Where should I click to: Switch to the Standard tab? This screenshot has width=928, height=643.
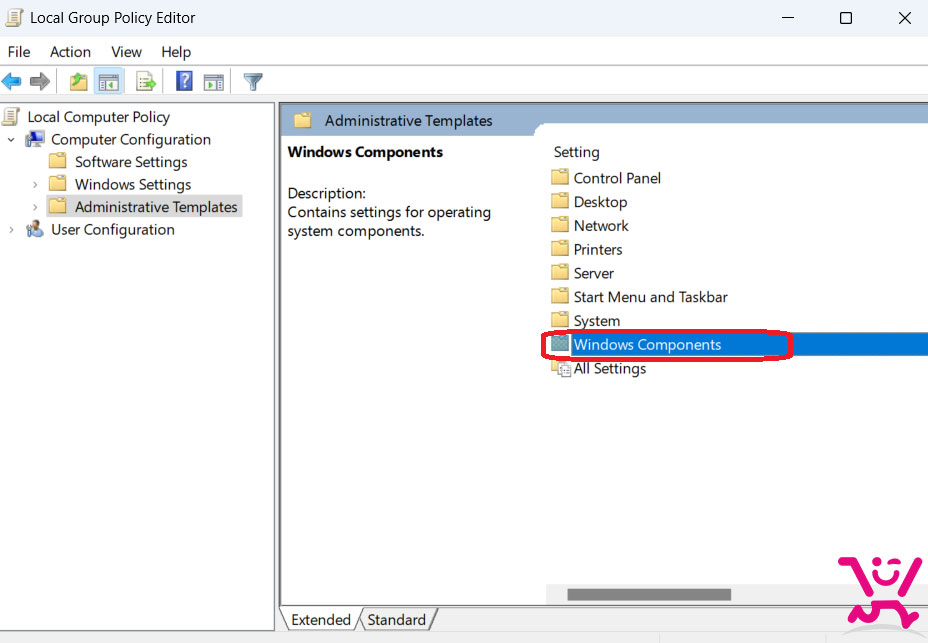pyautogui.click(x=397, y=619)
